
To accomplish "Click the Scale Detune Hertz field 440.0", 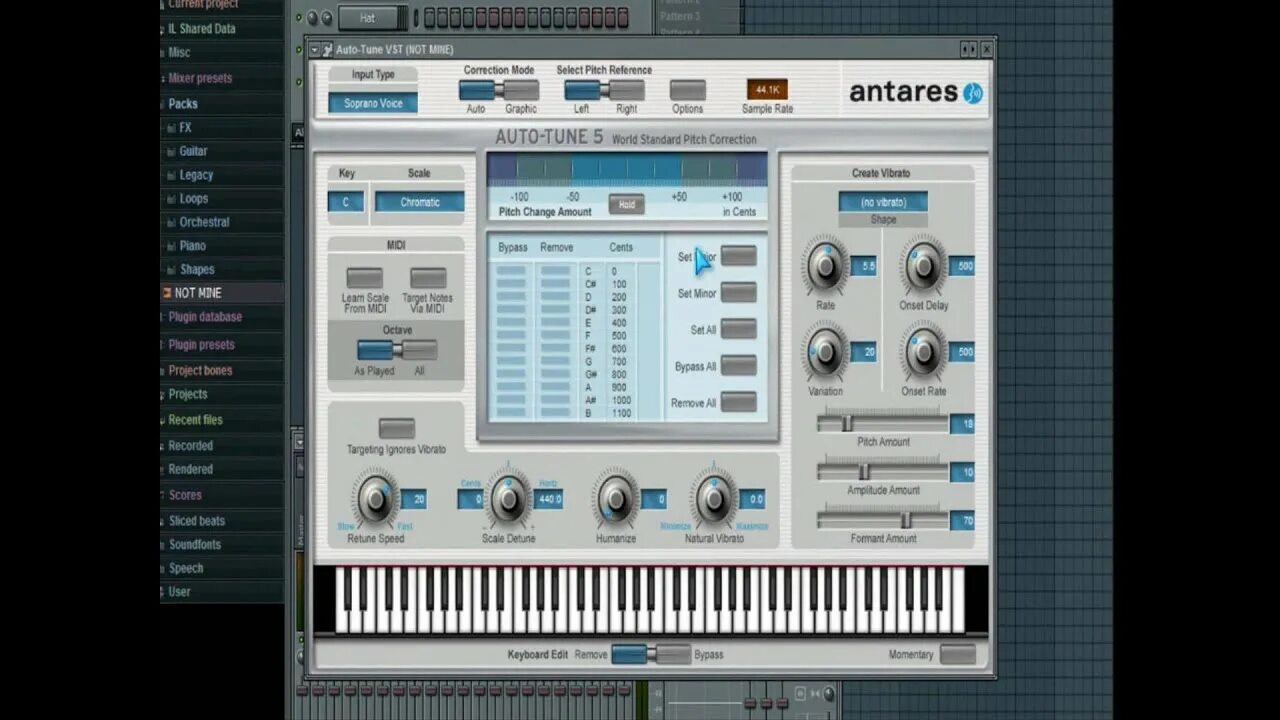I will (x=550, y=499).
